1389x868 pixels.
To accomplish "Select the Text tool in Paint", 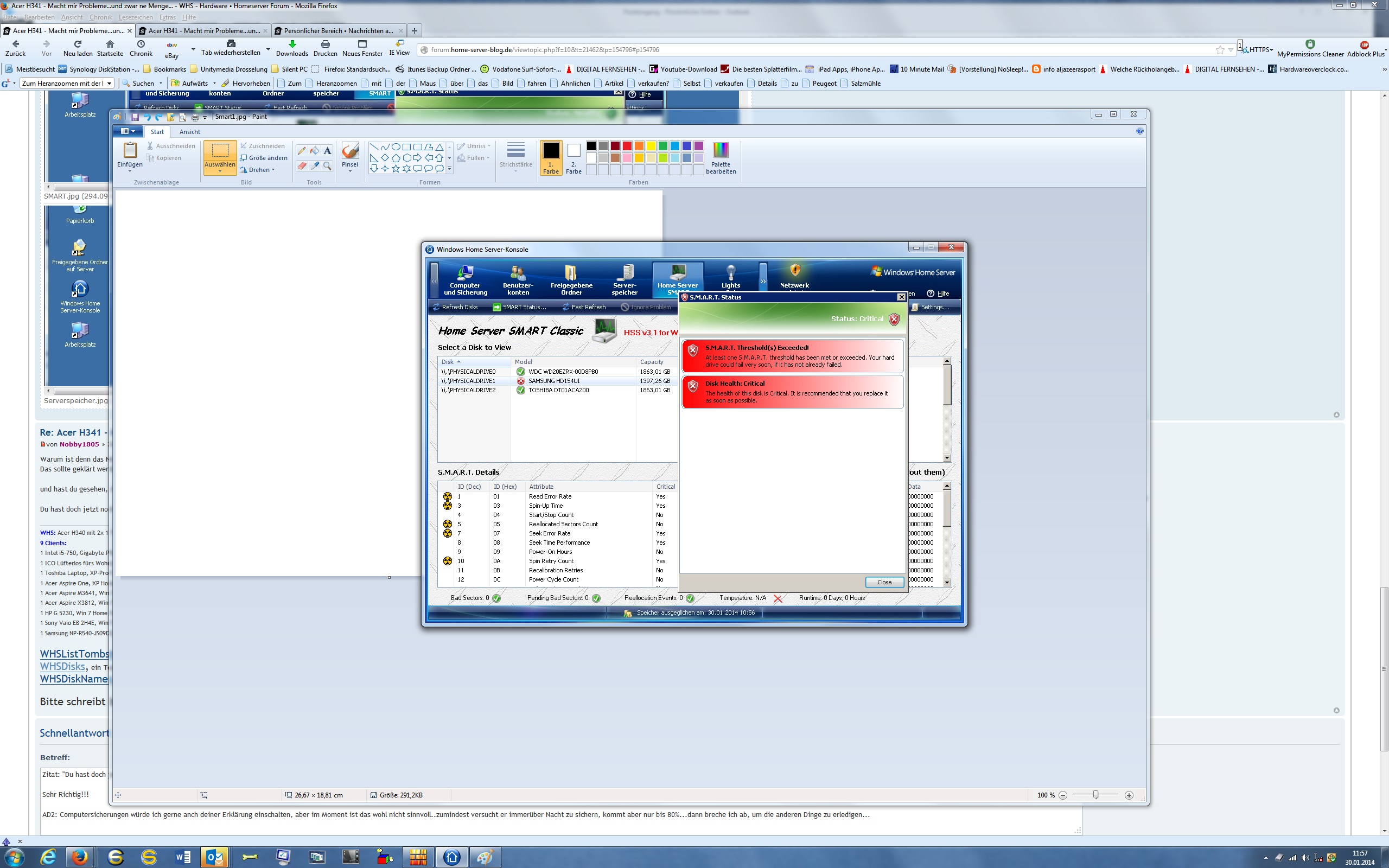I will coord(327,150).
